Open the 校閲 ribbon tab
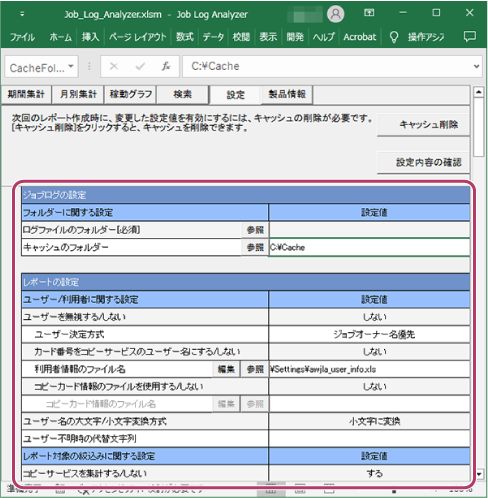 point(241,37)
